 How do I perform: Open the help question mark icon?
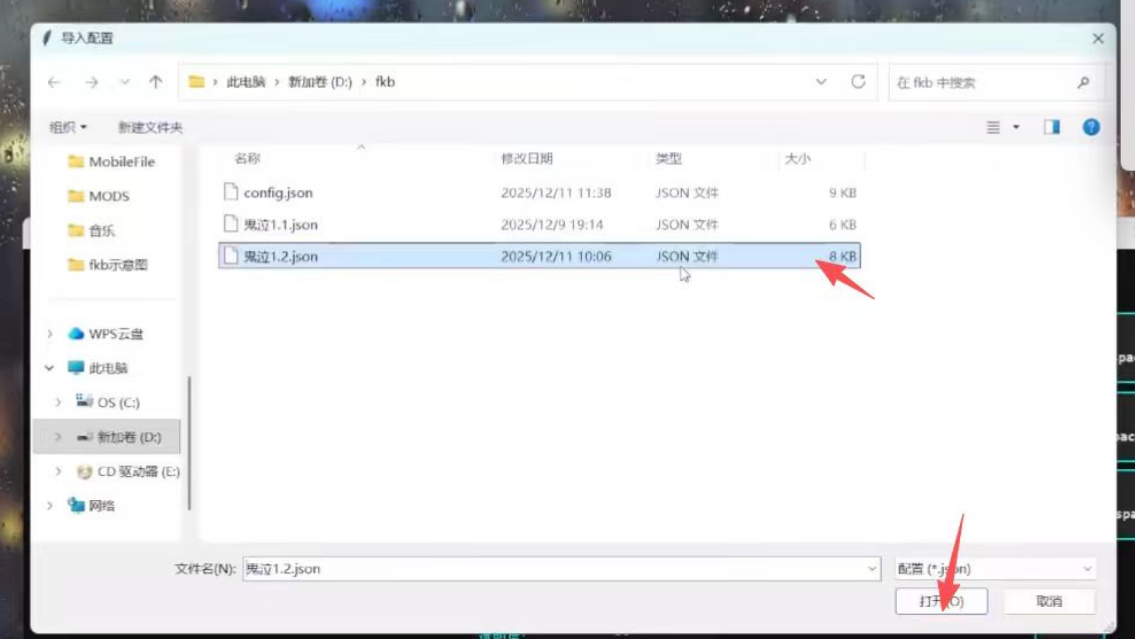click(1091, 127)
